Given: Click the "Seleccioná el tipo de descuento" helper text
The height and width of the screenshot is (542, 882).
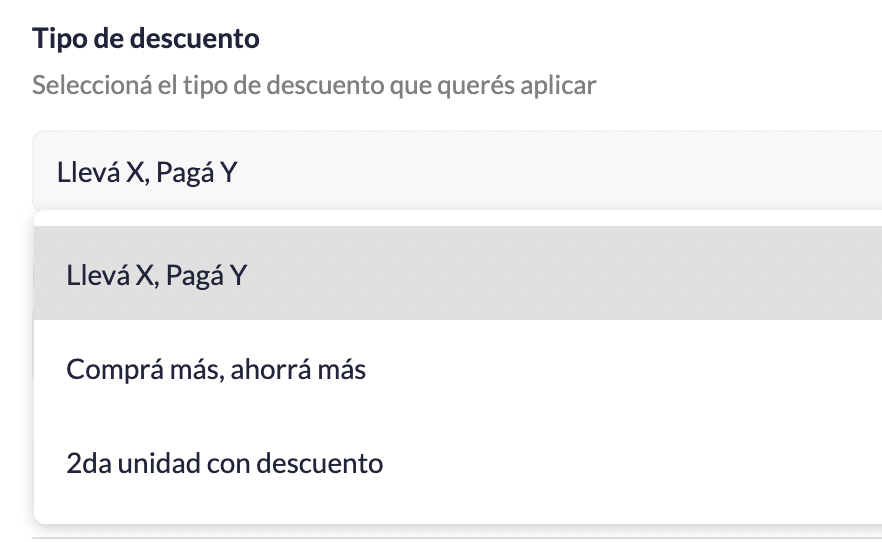Looking at the screenshot, I should (314, 85).
